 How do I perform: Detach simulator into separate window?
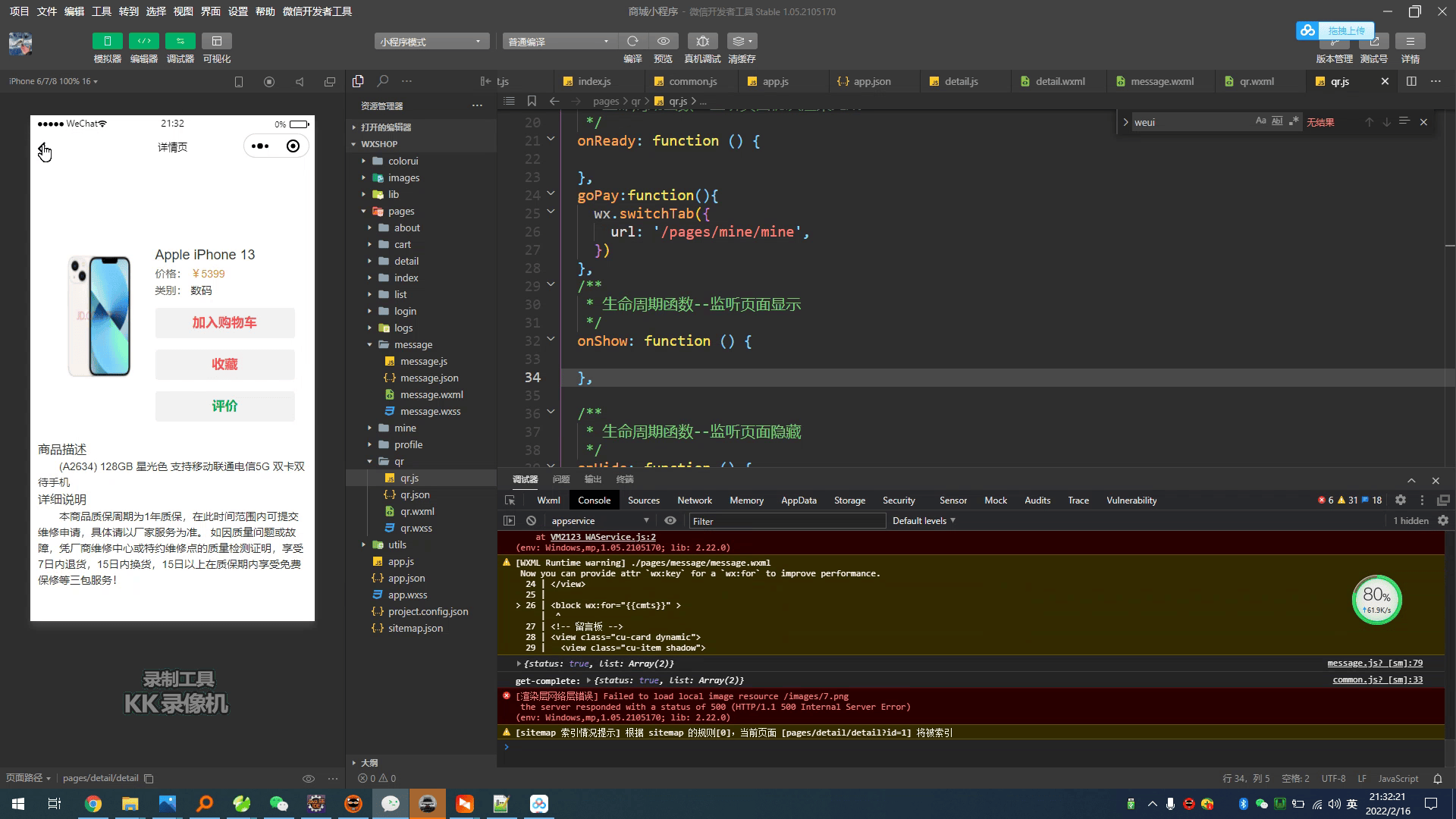pos(330,82)
